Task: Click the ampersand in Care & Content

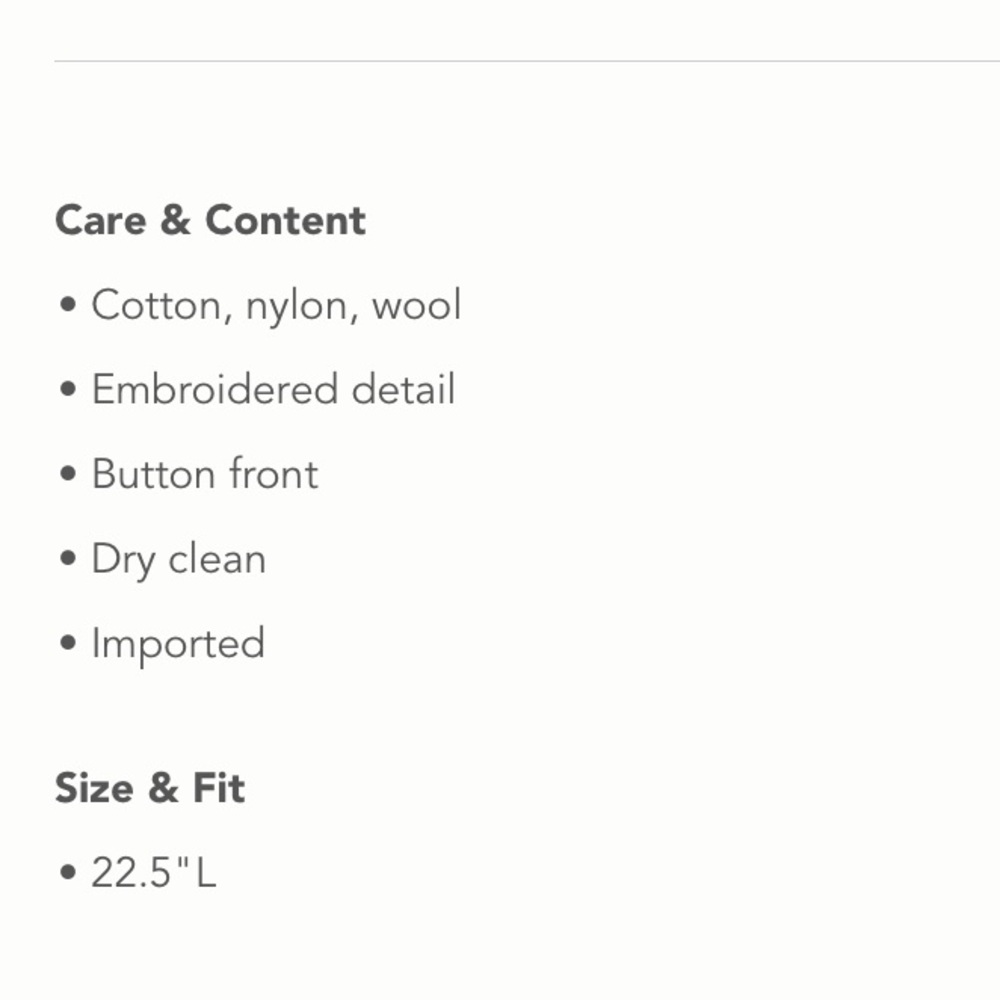Action: [175, 221]
